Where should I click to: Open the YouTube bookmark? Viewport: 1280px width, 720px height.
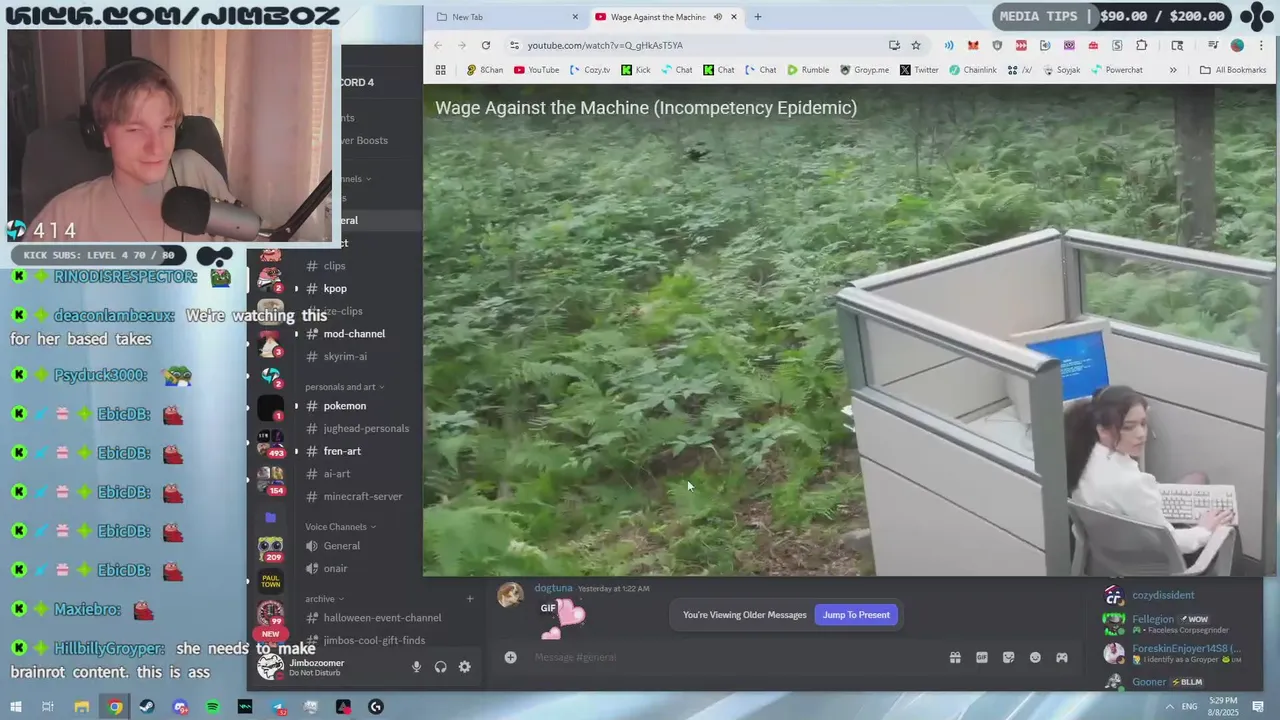coord(536,70)
